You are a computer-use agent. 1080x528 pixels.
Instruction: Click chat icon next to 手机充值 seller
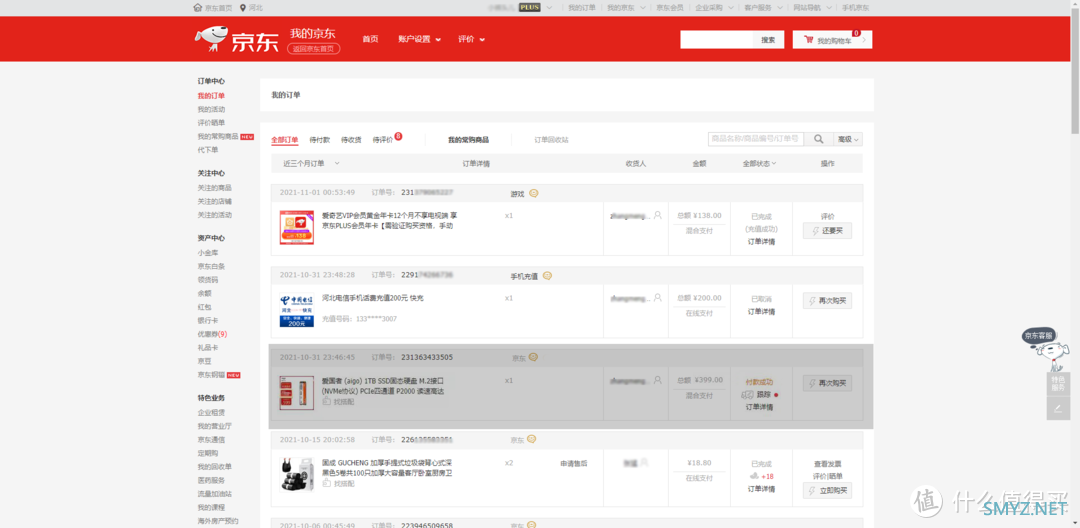pyautogui.click(x=547, y=276)
